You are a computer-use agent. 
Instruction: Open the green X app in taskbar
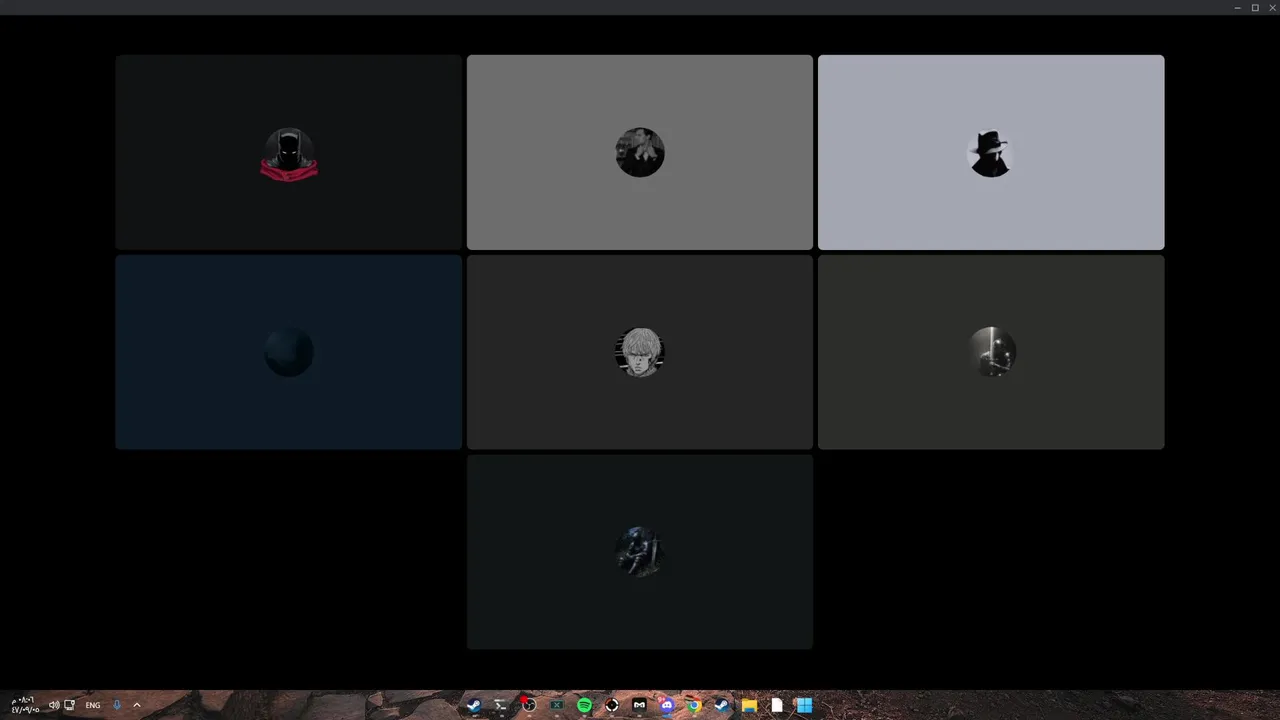pos(557,705)
